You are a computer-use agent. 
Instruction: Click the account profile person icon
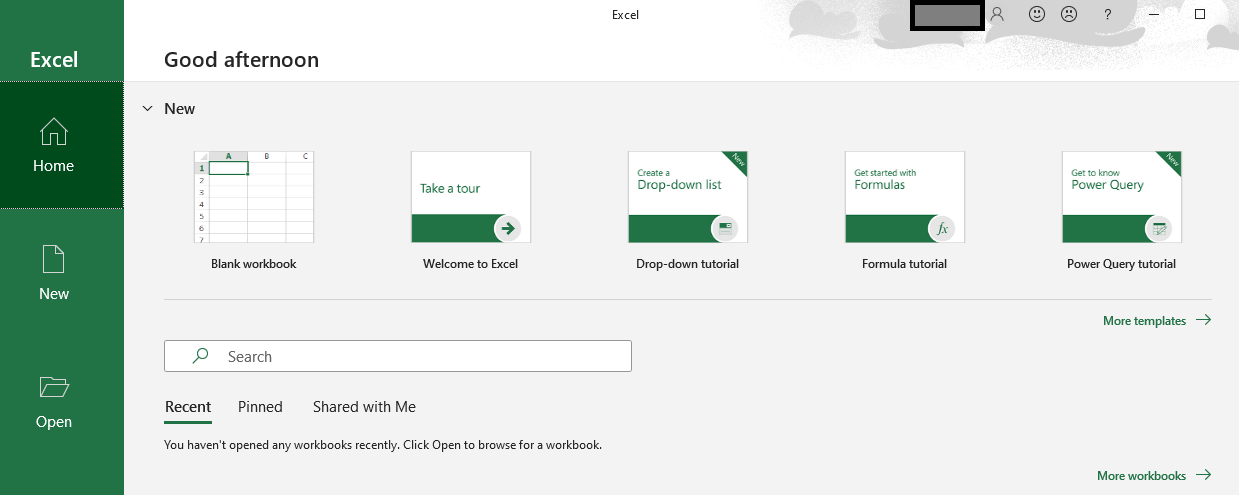click(x=997, y=15)
